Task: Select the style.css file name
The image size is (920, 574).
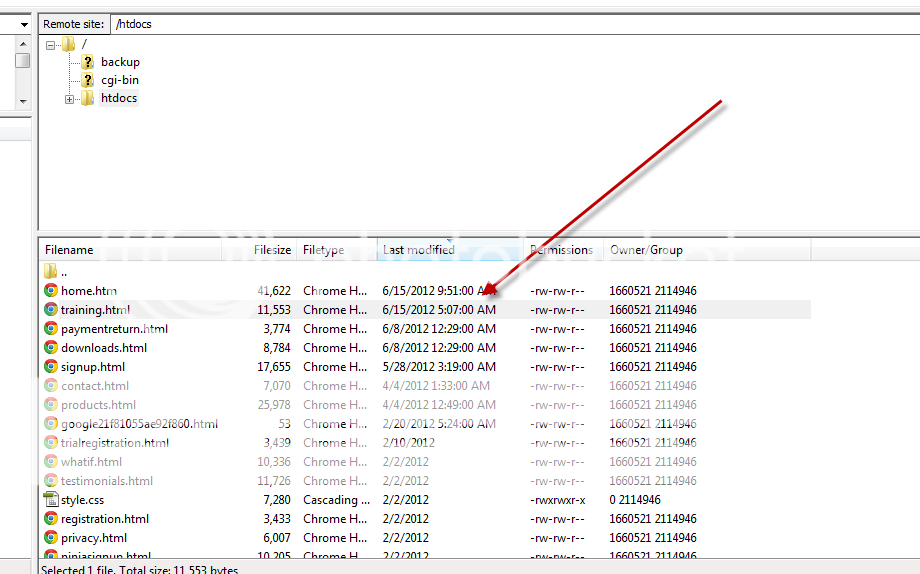Action: pyautogui.click(x=82, y=499)
